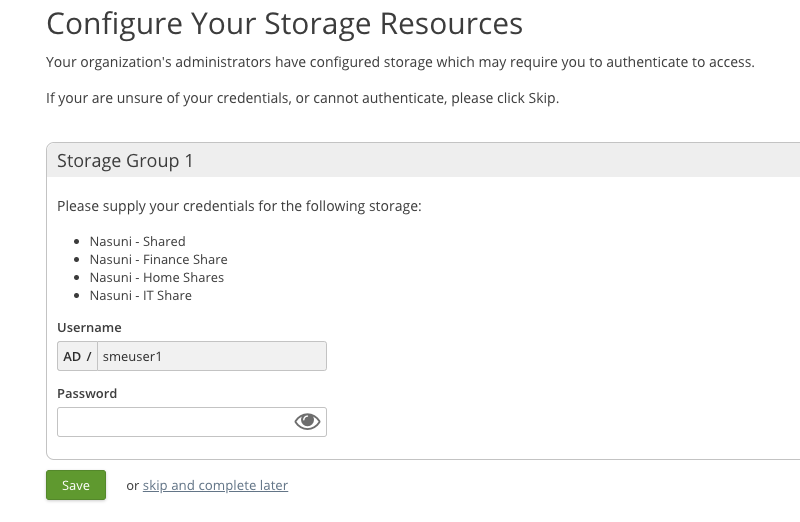Image resolution: width=800 pixels, height=522 pixels.
Task: Click the word 'or' beside Save
Action: [x=132, y=485]
